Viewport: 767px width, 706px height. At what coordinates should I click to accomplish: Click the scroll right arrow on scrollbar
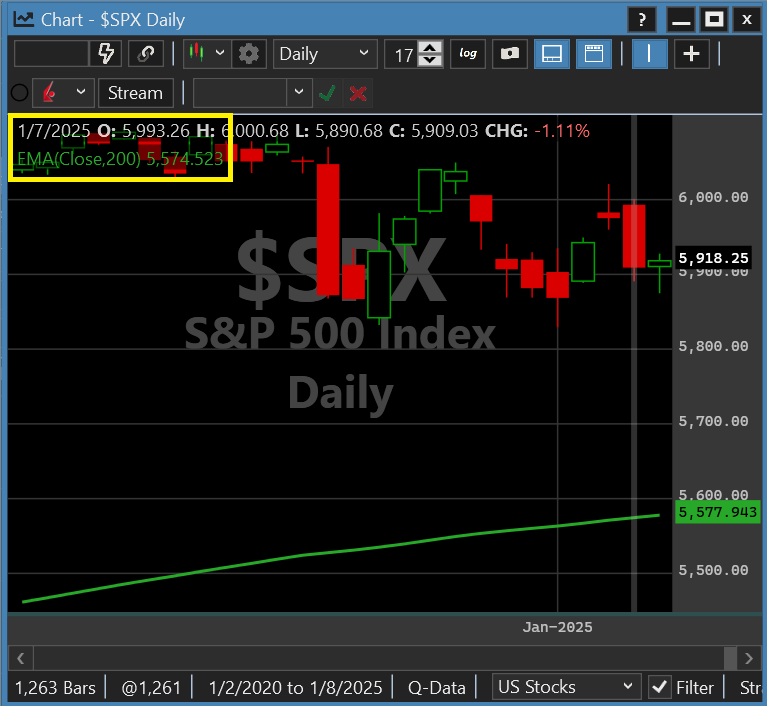tap(749, 658)
